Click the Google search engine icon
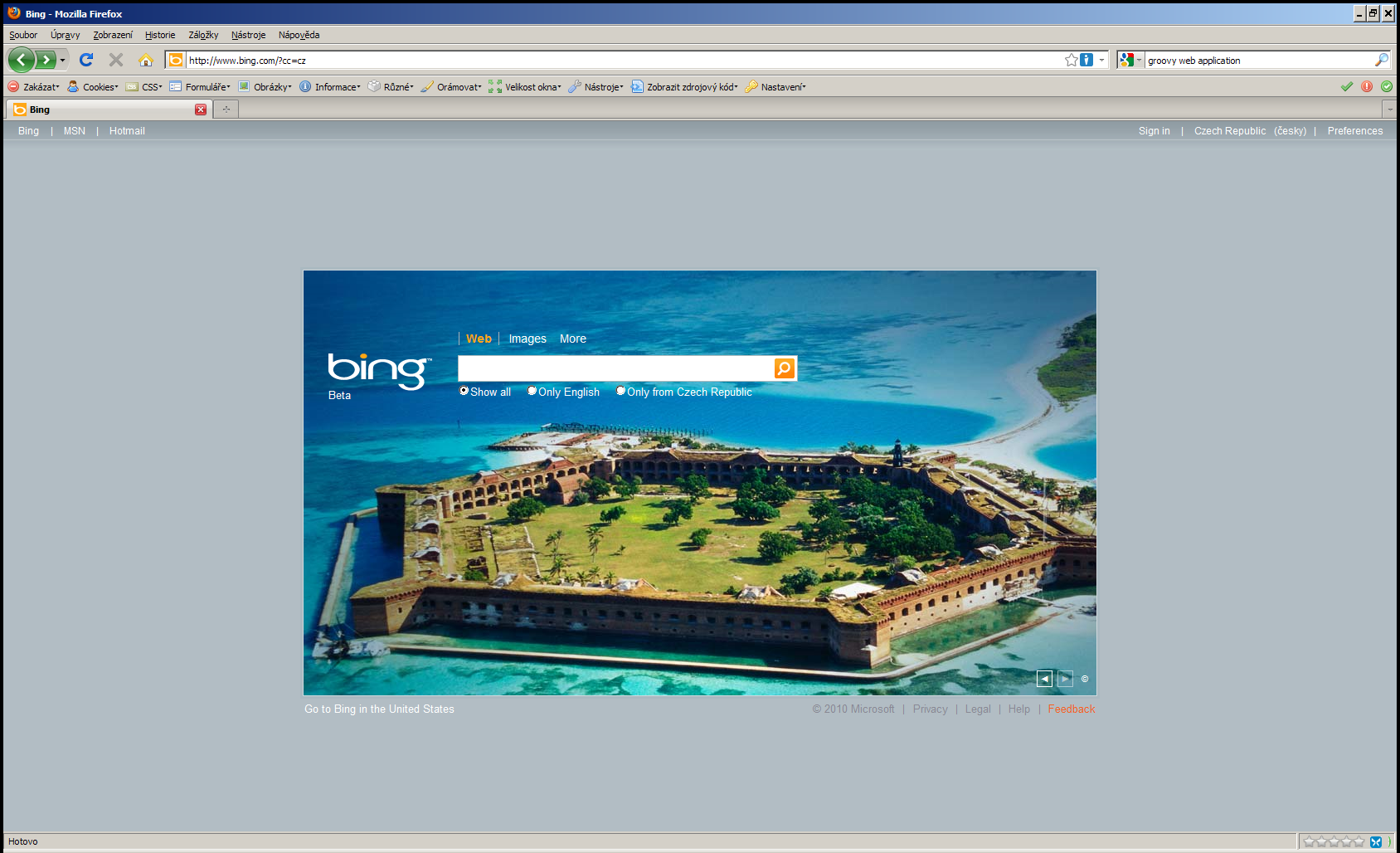 point(1126,60)
